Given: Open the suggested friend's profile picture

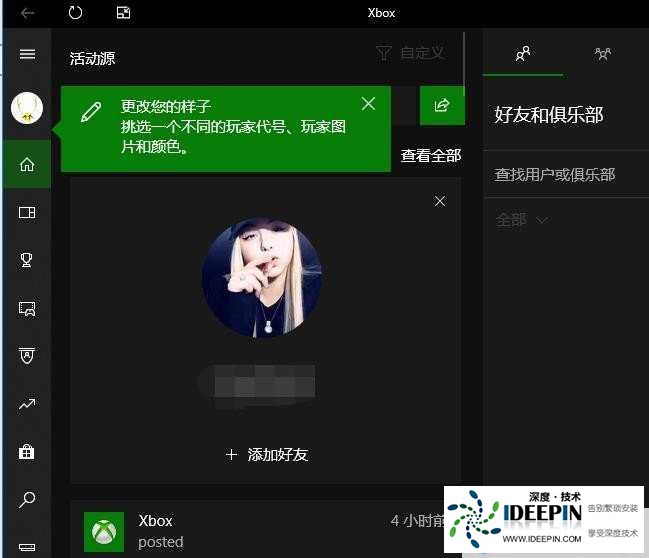Looking at the screenshot, I should click(262, 278).
